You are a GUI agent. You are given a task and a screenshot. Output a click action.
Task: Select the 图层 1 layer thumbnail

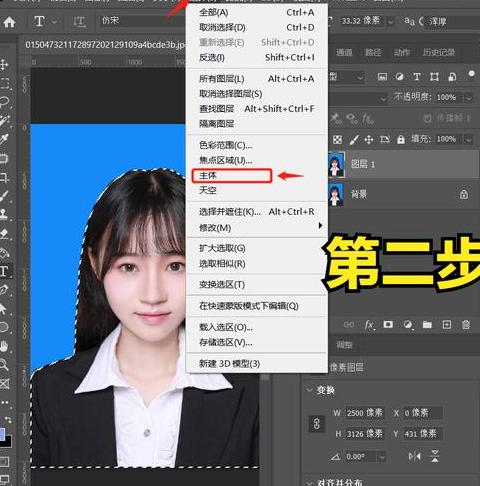(336, 164)
